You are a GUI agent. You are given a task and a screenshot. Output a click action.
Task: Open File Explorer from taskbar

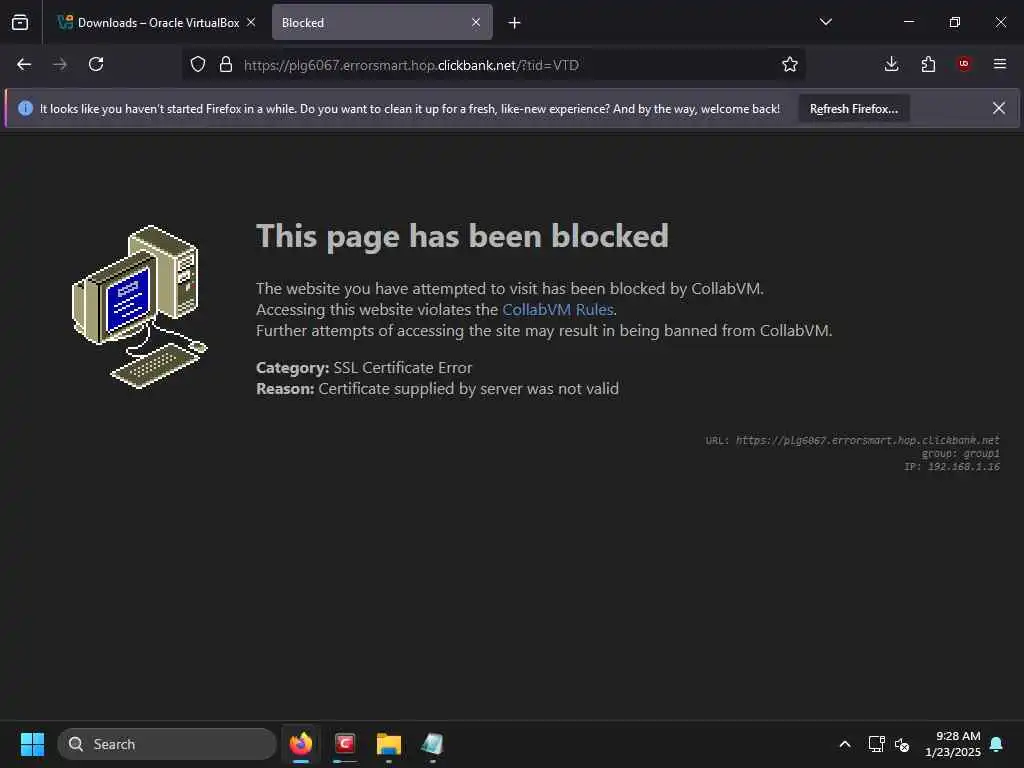click(x=389, y=744)
